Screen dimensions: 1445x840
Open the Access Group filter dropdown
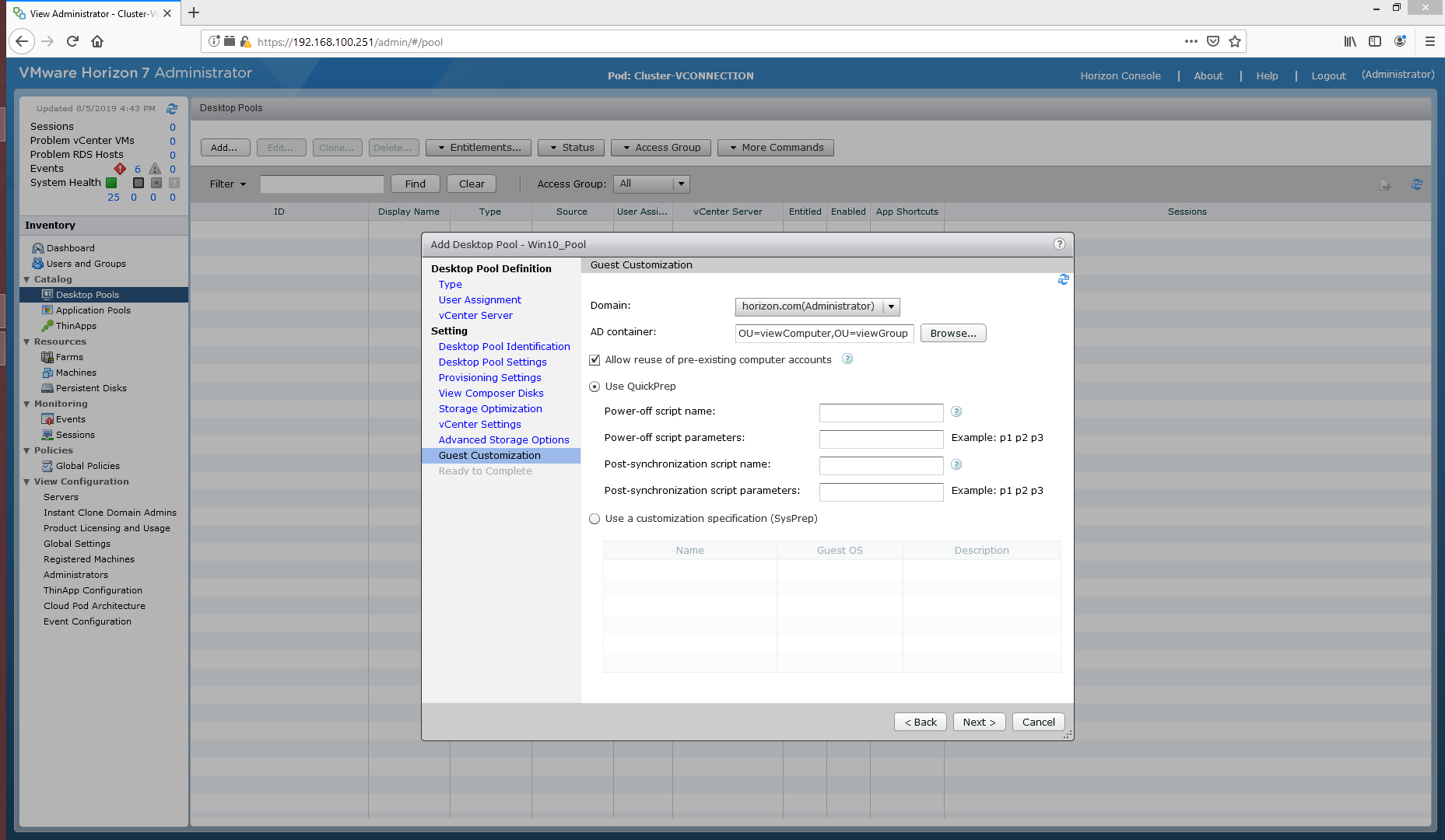(681, 184)
